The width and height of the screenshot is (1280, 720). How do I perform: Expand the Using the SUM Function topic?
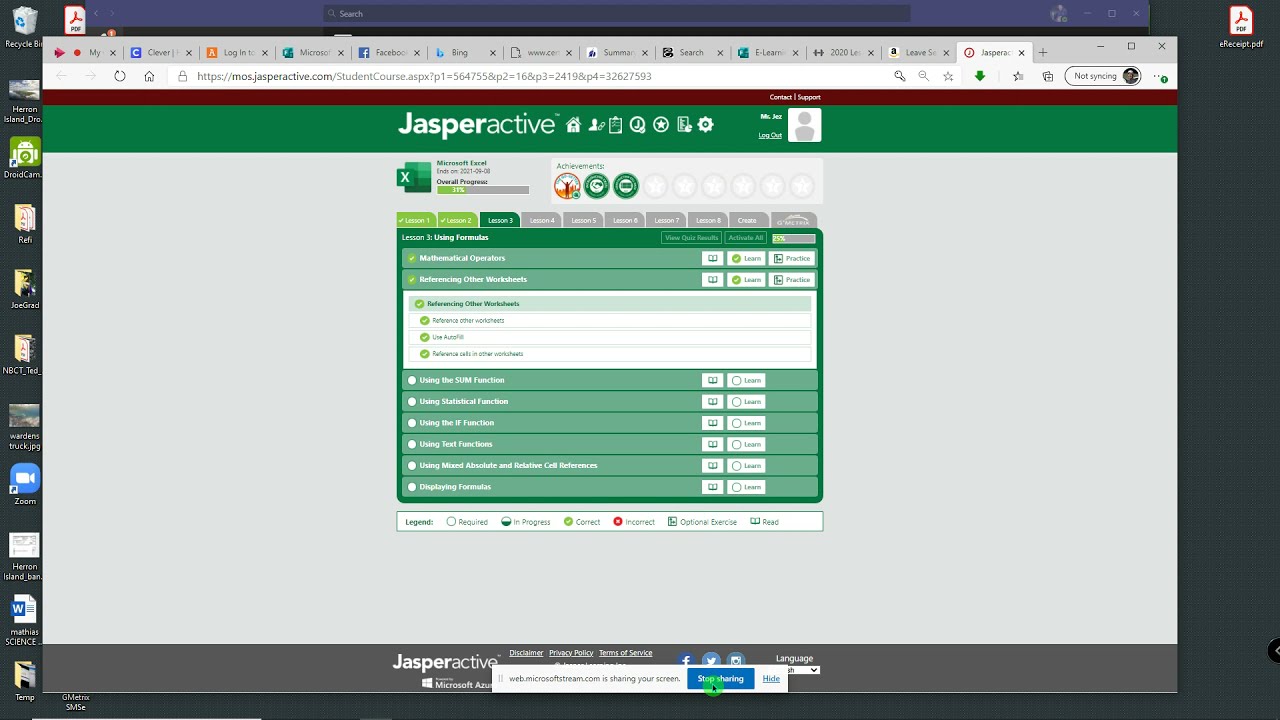610,380
